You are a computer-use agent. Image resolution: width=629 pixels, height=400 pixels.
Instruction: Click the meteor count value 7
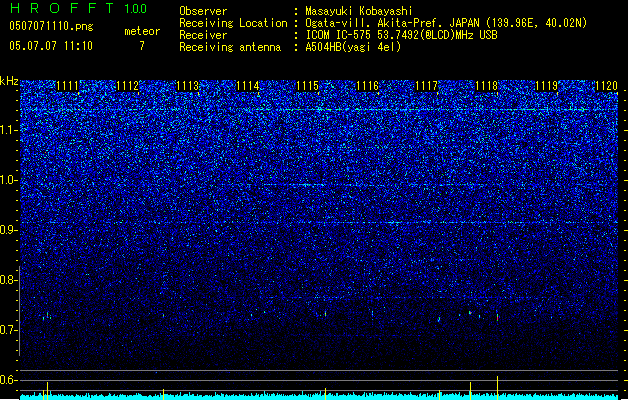(142, 46)
